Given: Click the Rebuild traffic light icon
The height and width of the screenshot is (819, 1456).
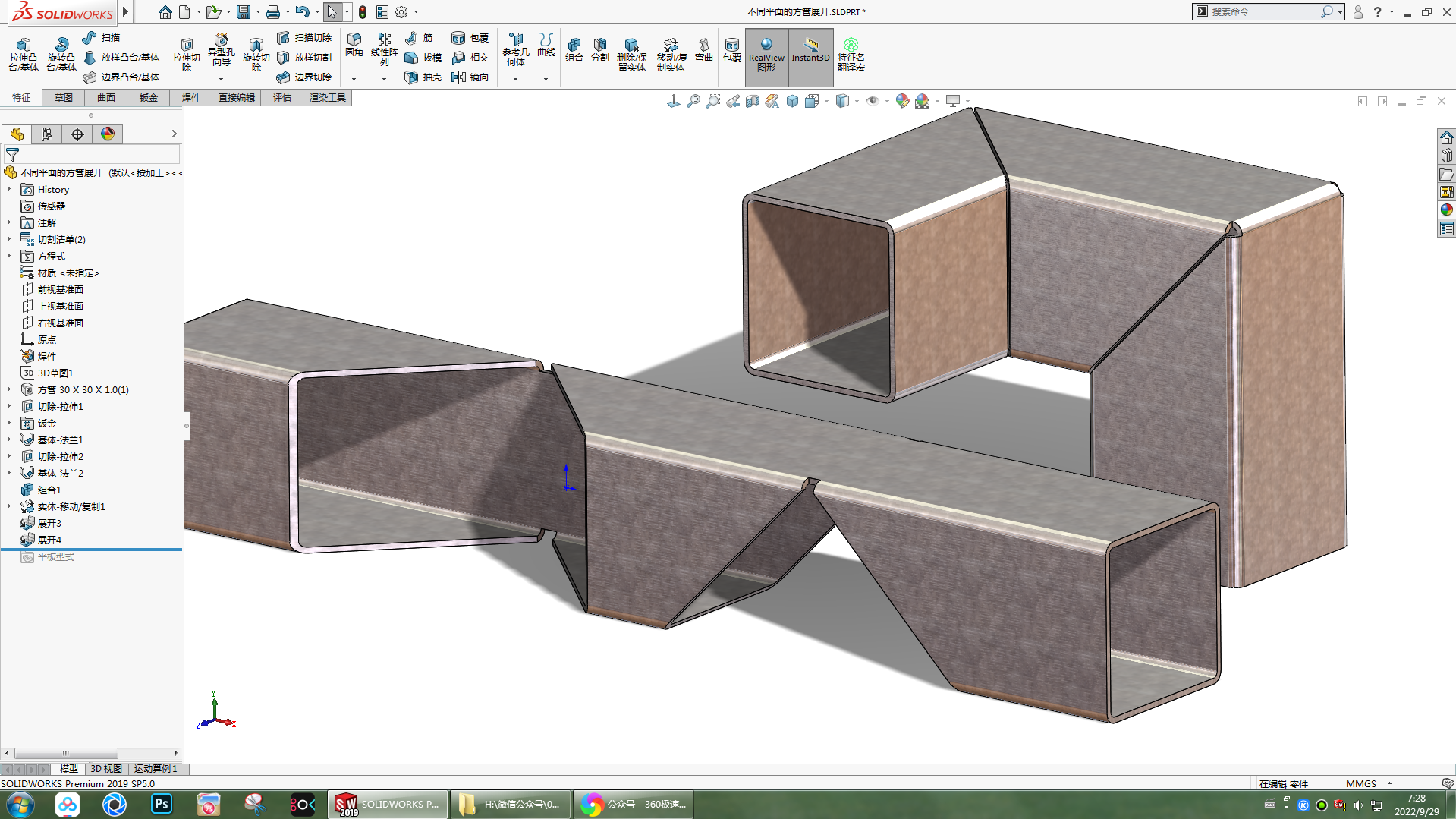Looking at the screenshot, I should point(363,12).
